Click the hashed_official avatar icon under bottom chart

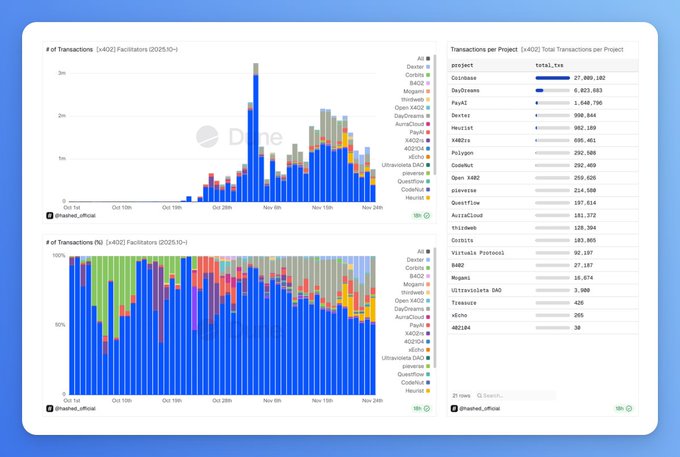click(x=50, y=408)
